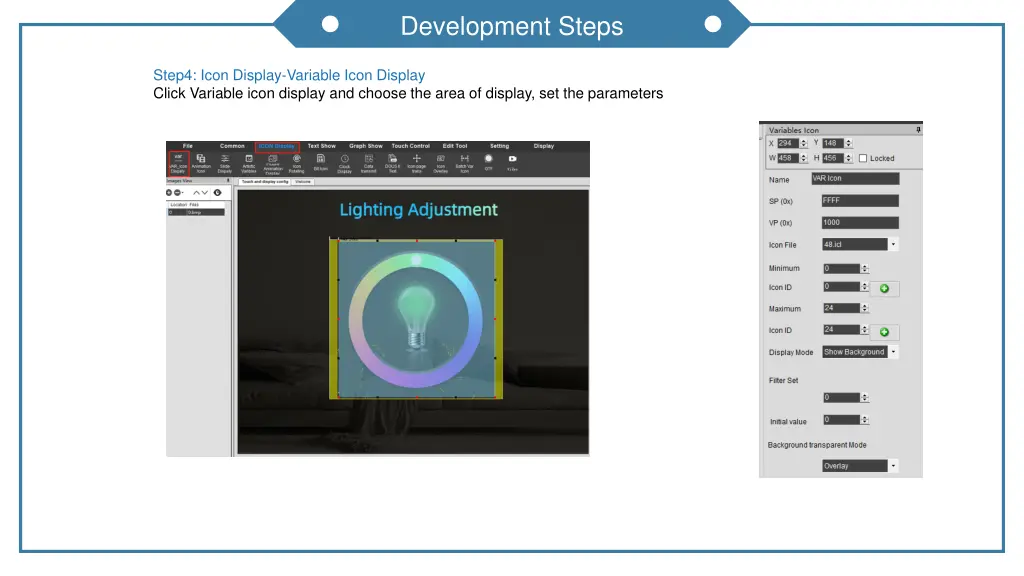Open the Display Mode dropdown

(892, 351)
